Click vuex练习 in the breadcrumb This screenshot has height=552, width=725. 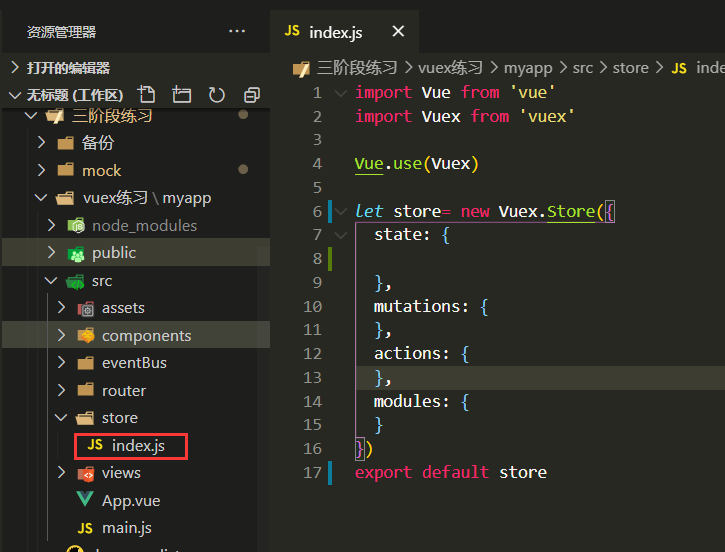pos(450,68)
